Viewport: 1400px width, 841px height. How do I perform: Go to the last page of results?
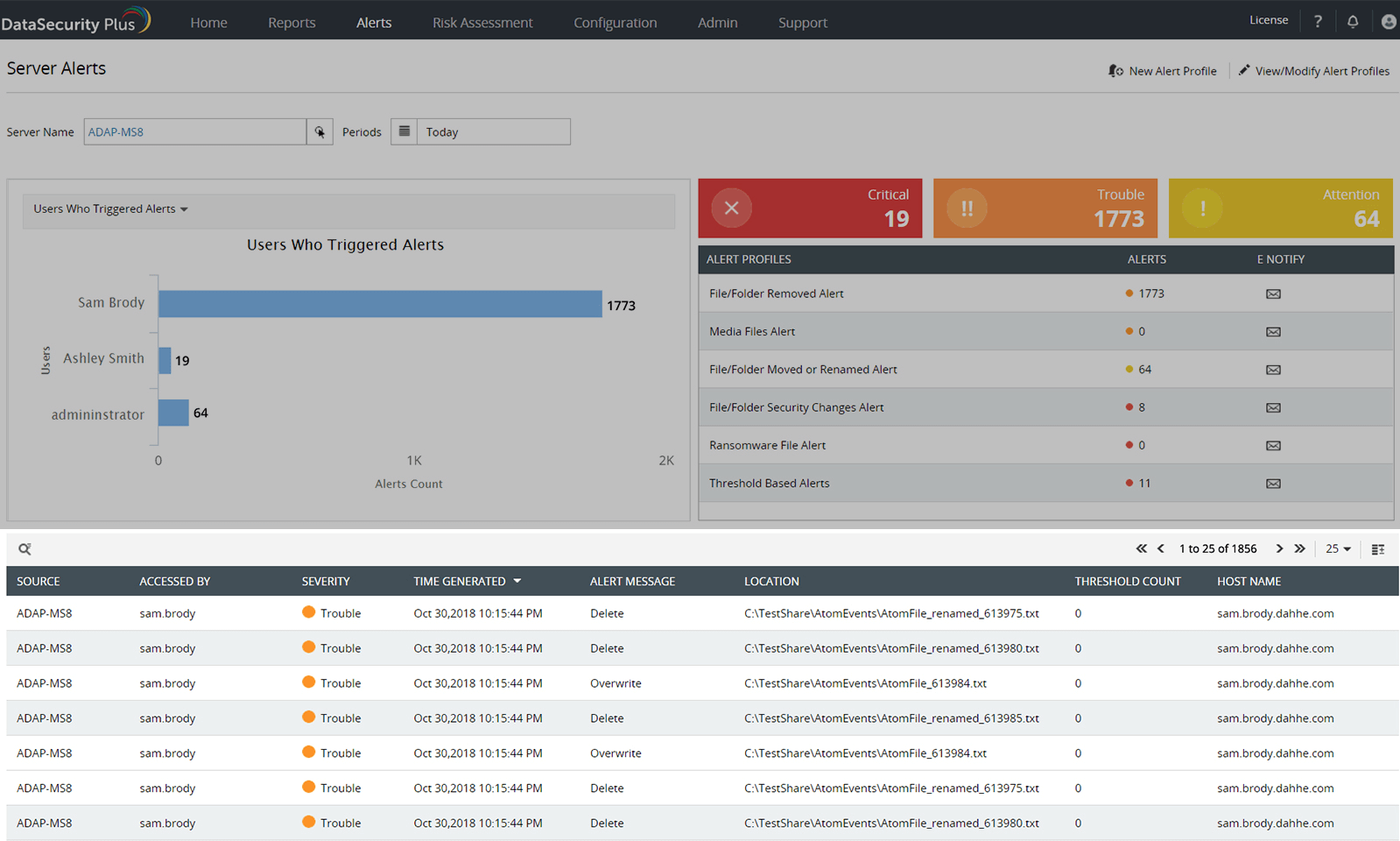pyautogui.click(x=1300, y=548)
